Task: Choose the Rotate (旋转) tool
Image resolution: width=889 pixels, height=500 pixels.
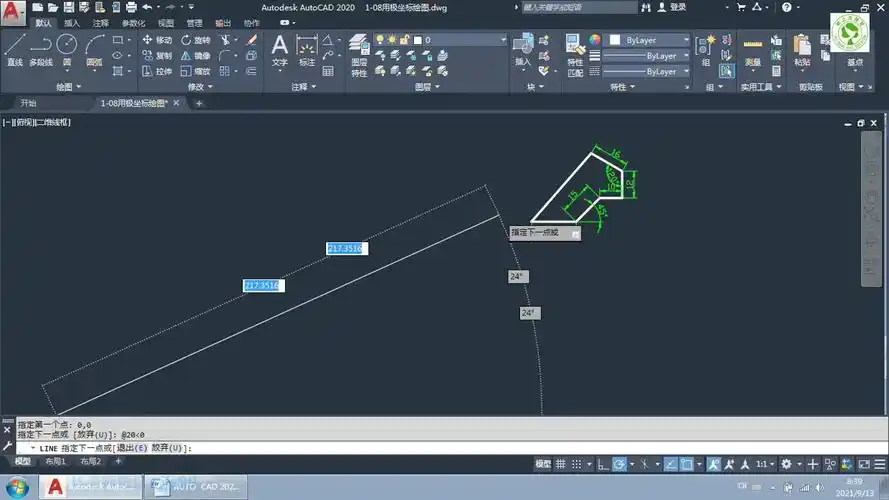Action: point(195,40)
